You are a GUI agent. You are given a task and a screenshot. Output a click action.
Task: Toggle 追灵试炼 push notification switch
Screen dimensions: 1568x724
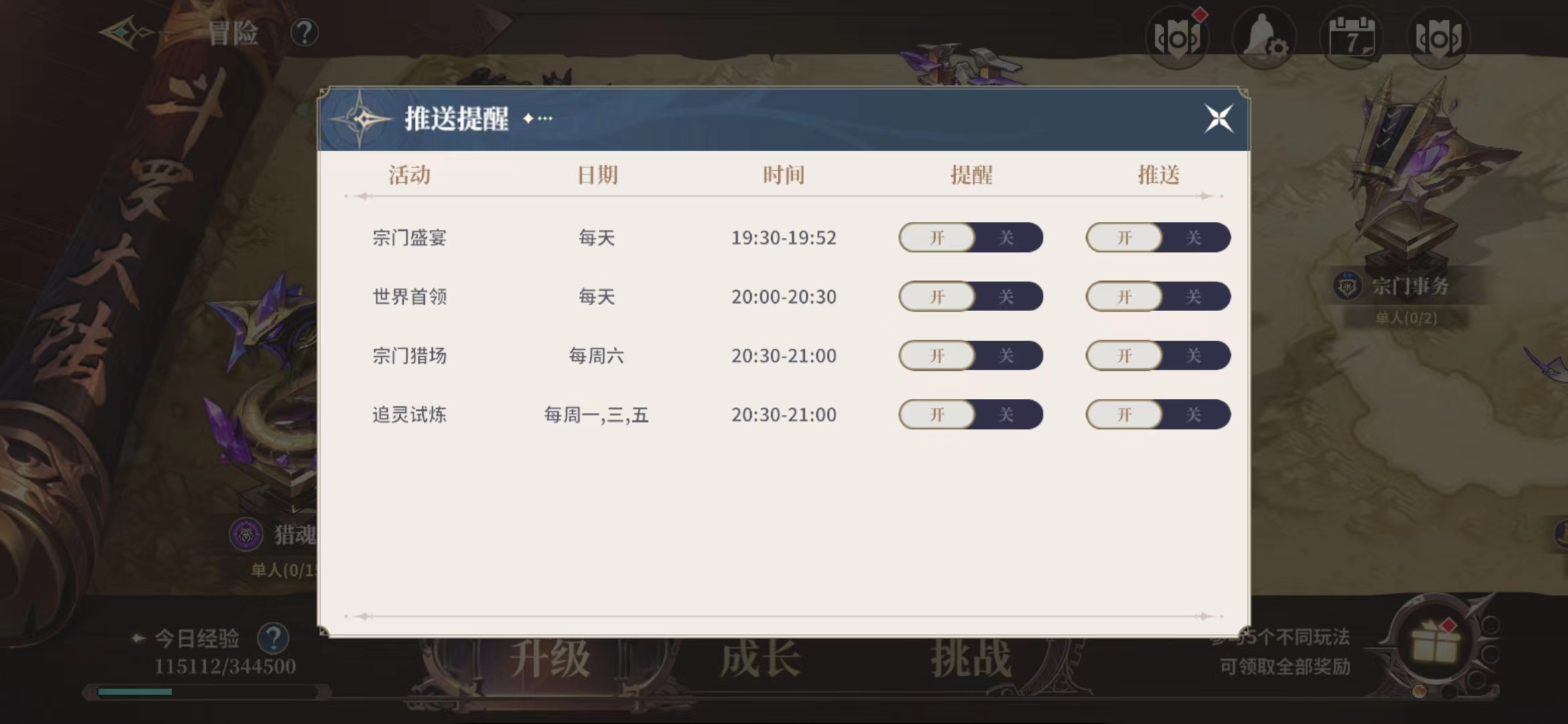(1158, 415)
